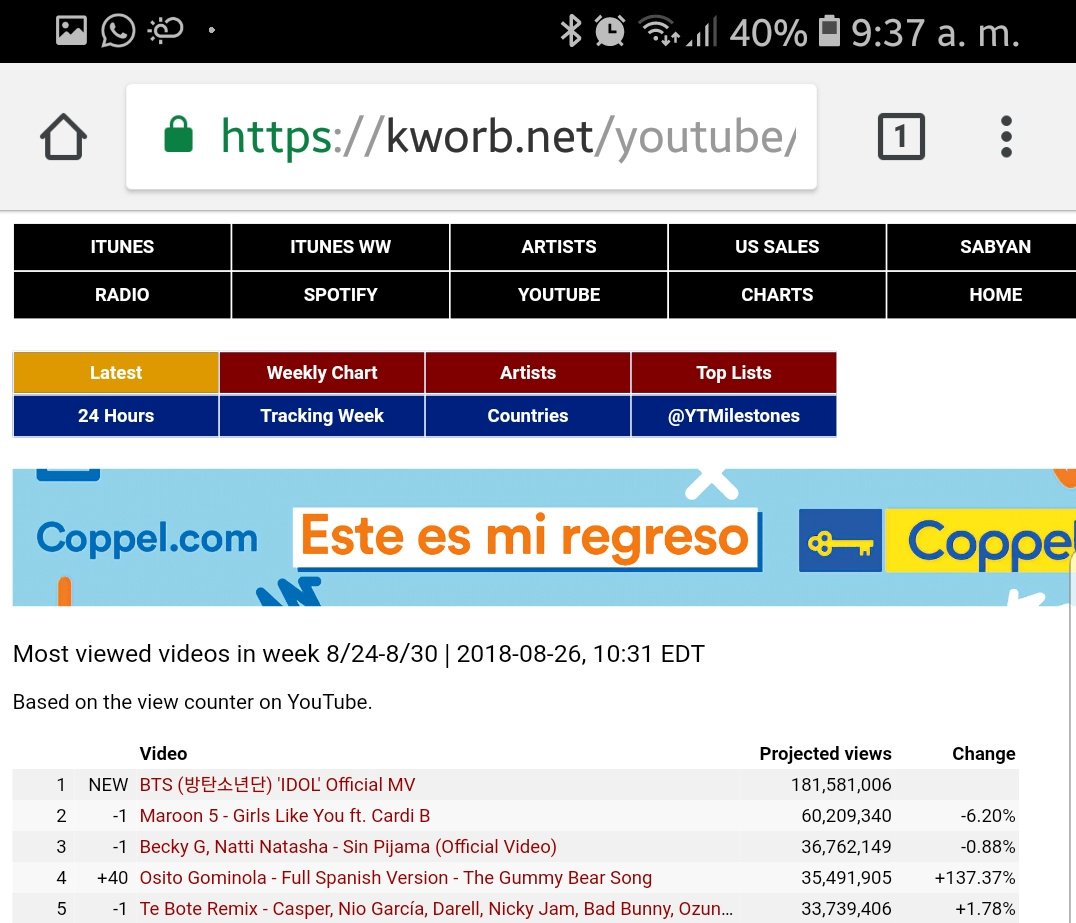Open Becky G Sin Pijama video link
Screen dimensions: 1076x923
point(348,846)
